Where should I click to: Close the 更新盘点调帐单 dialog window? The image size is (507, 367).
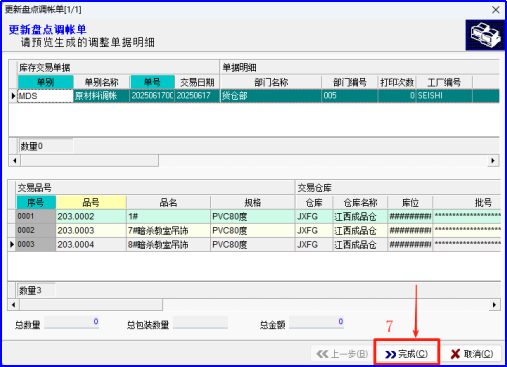(496, 10)
